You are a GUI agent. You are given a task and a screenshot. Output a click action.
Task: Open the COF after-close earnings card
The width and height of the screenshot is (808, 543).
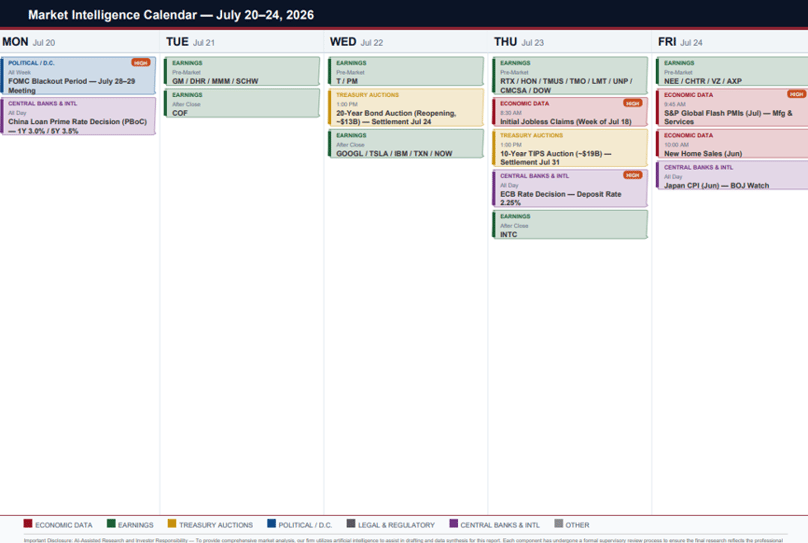[x=242, y=103]
